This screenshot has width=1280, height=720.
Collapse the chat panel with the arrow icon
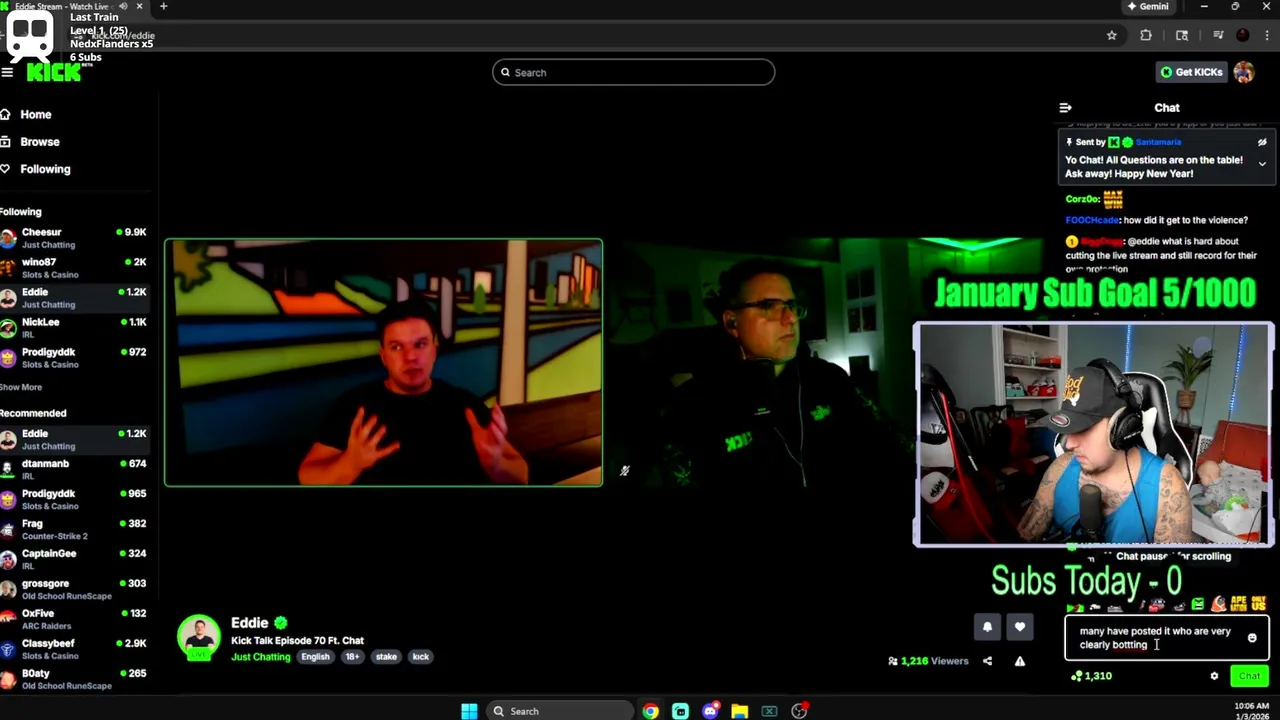pyautogui.click(x=1065, y=107)
